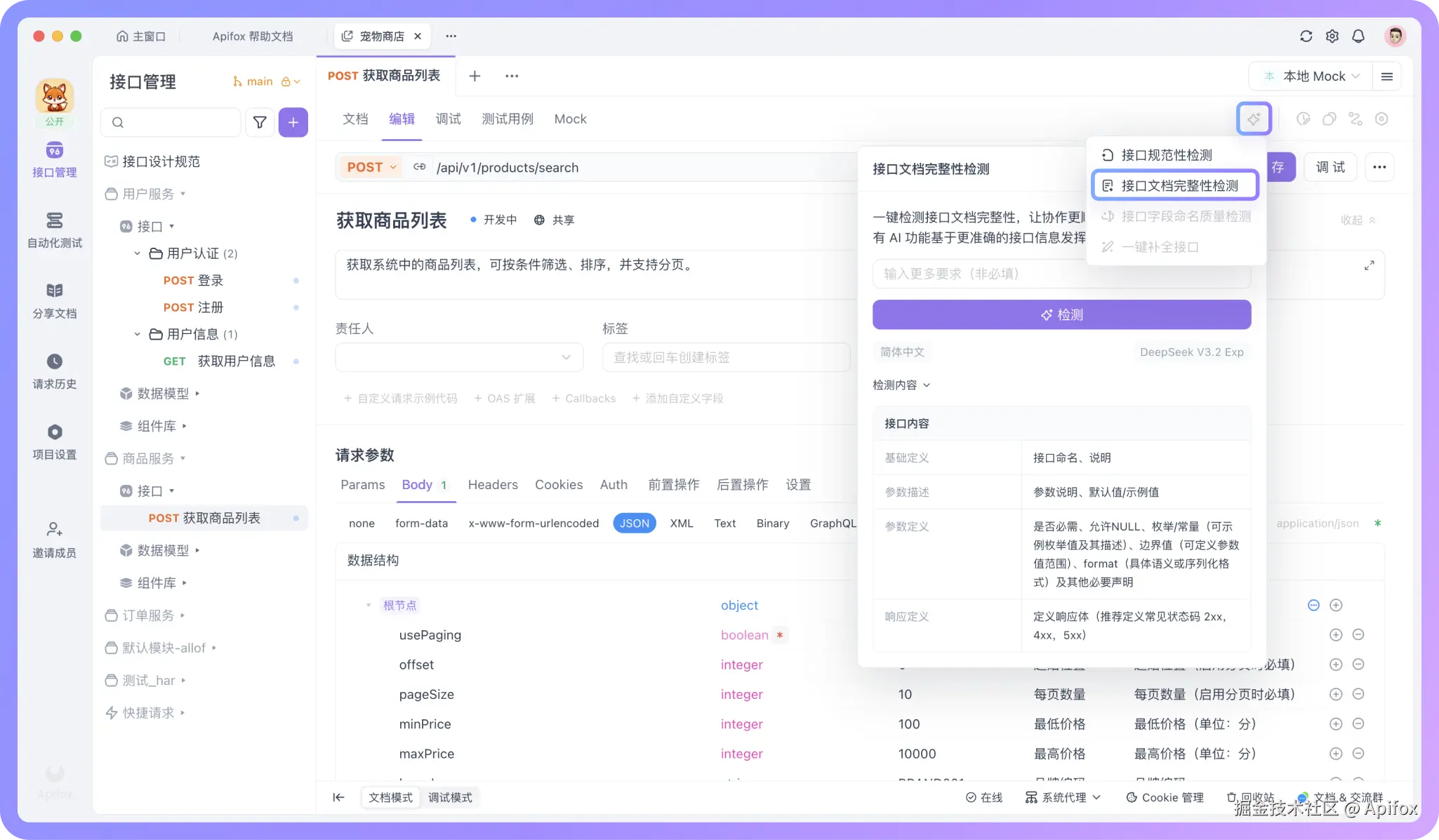The width and height of the screenshot is (1439, 840).
Task: Open the 本地 Mock environment dropdown
Action: pos(1313,76)
